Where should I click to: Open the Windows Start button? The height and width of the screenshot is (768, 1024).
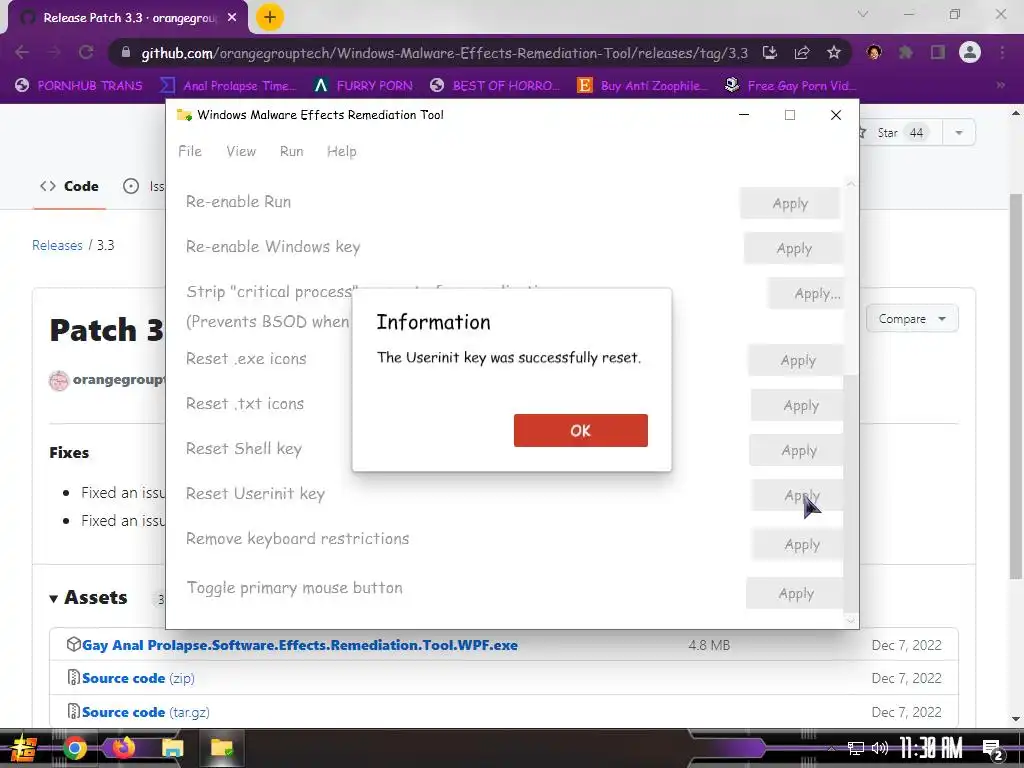24,748
